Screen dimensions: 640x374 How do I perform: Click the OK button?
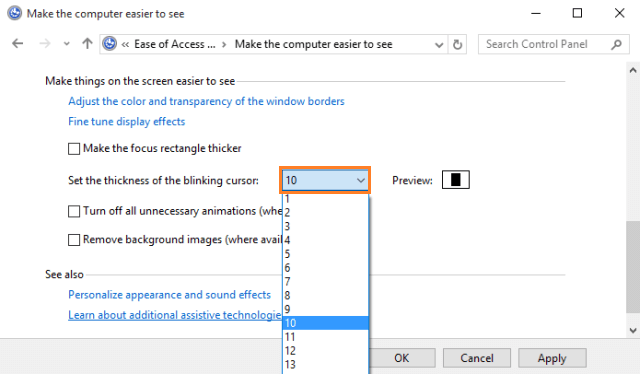402,358
